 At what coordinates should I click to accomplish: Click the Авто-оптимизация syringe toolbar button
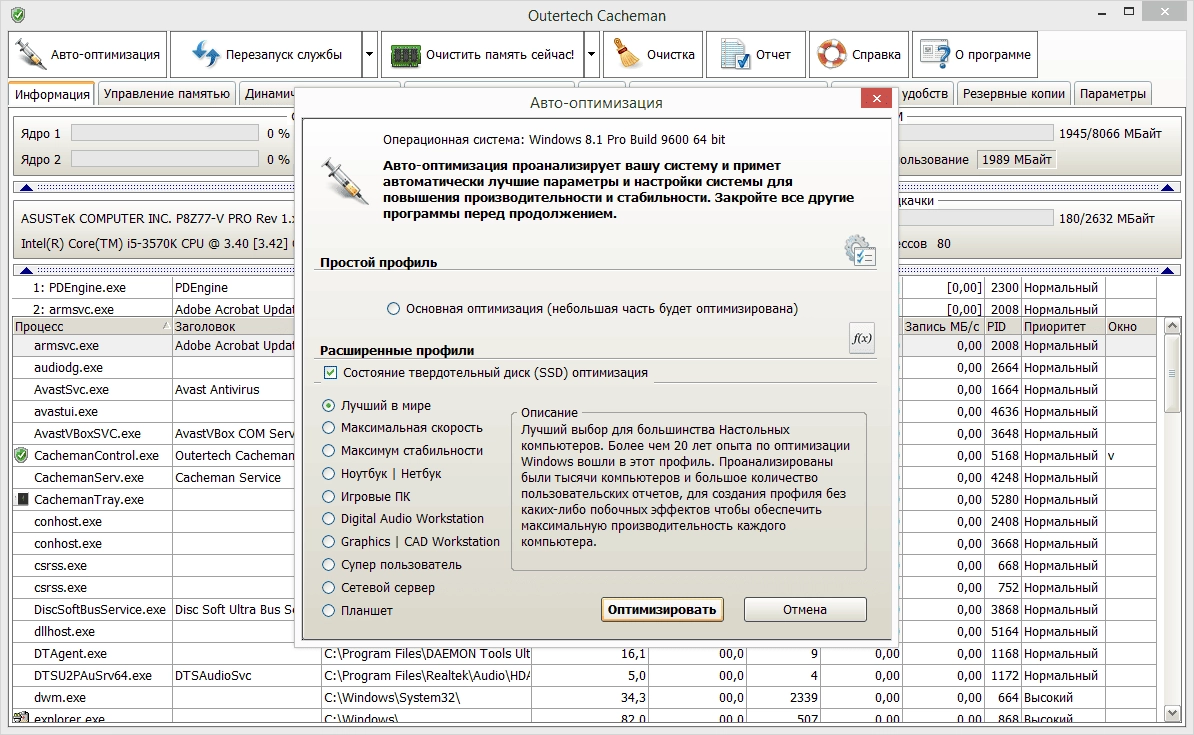click(88, 55)
